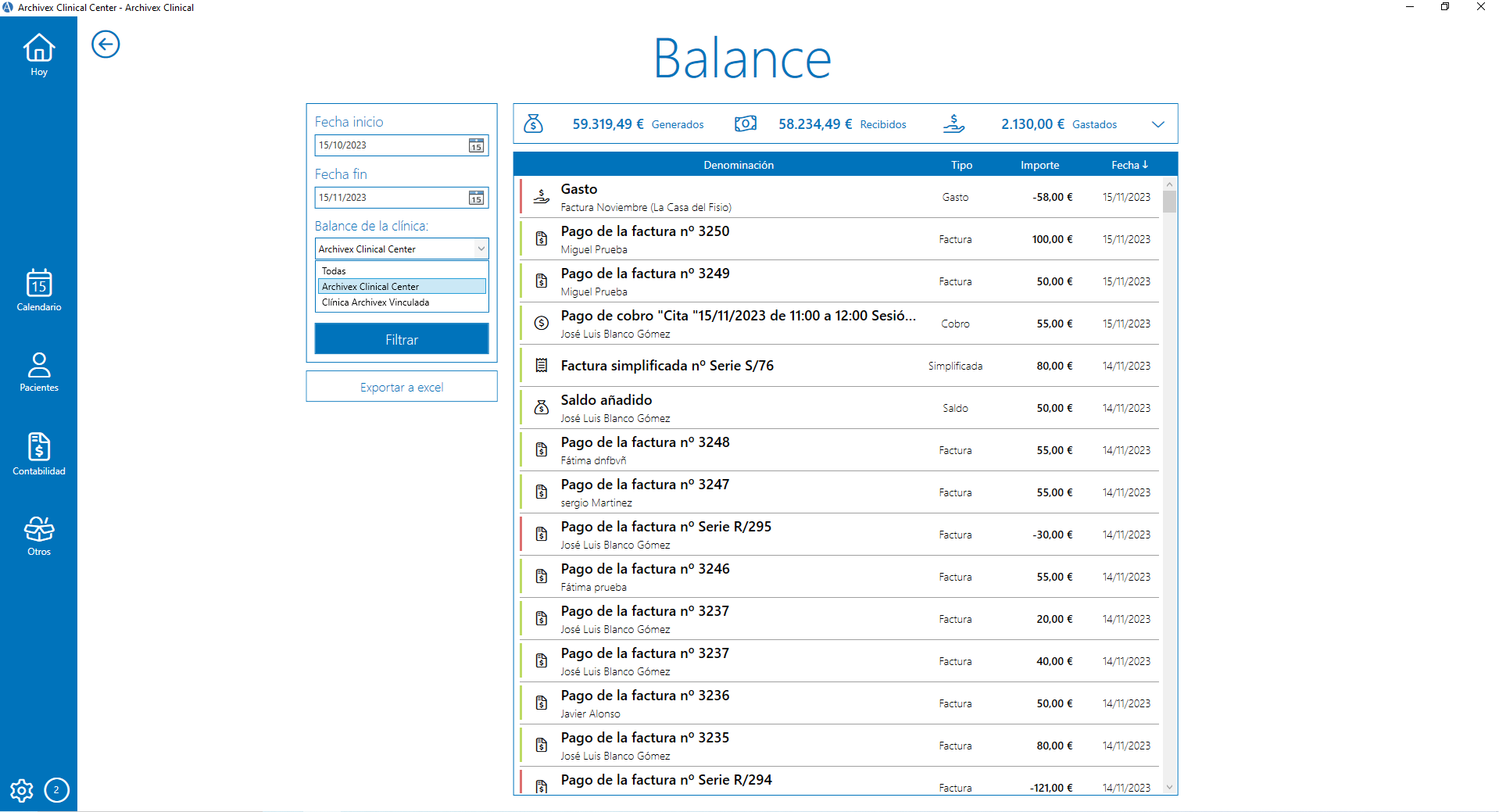Viewport: 1499px width, 812px height.
Task: Open the notifications badge showing 2
Action: (56, 790)
